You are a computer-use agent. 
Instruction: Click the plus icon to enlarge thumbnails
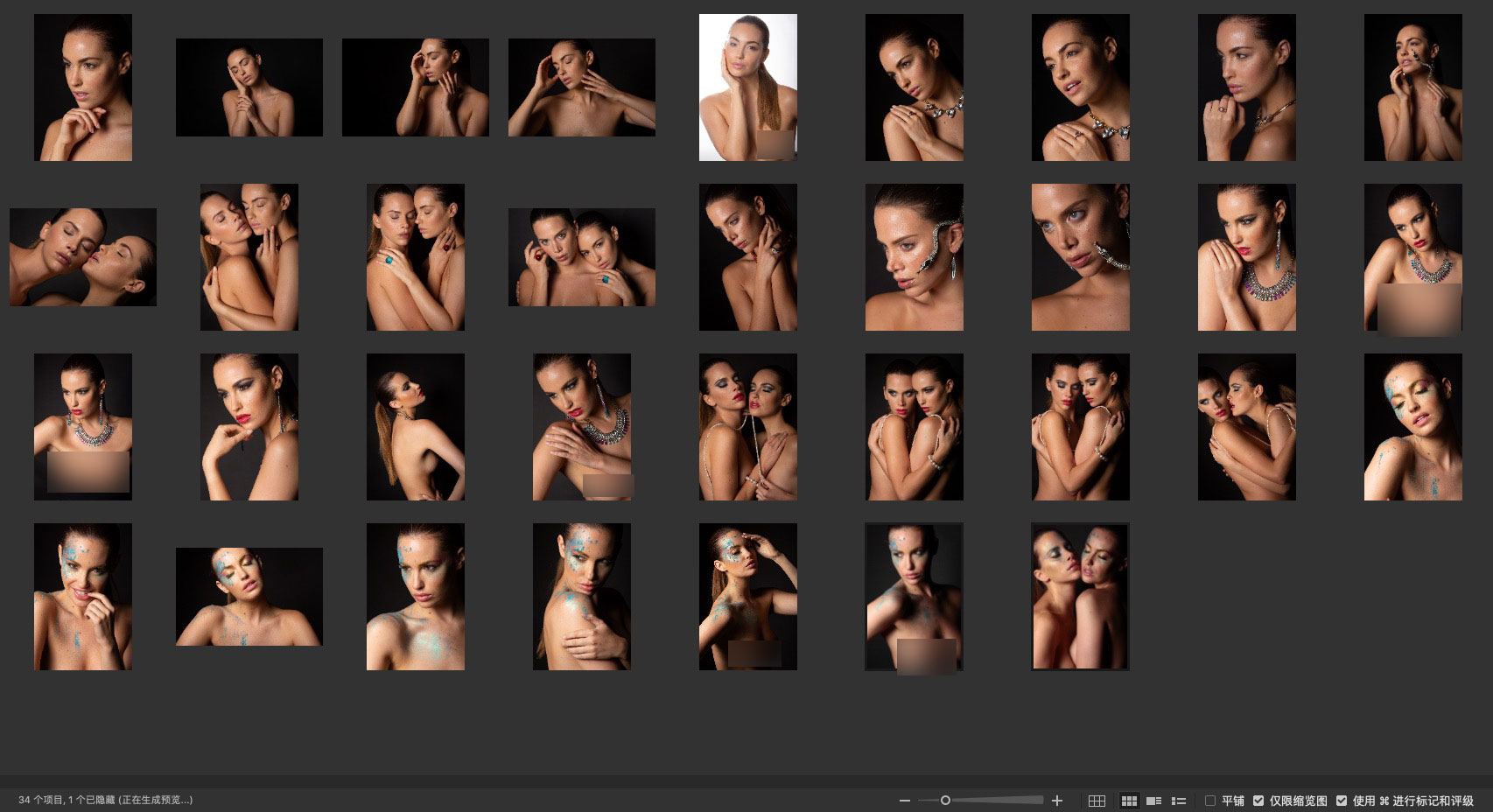[x=1057, y=801]
